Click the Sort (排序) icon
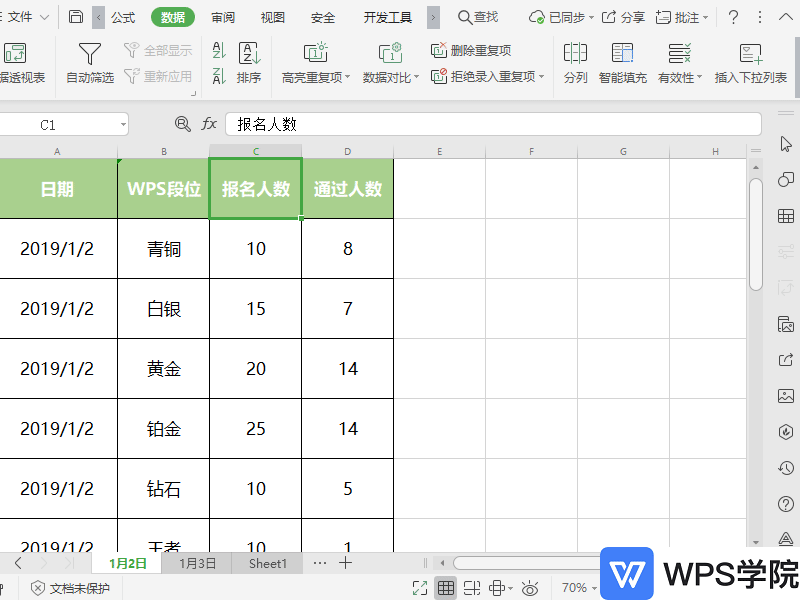The width and height of the screenshot is (800, 600). click(x=249, y=54)
